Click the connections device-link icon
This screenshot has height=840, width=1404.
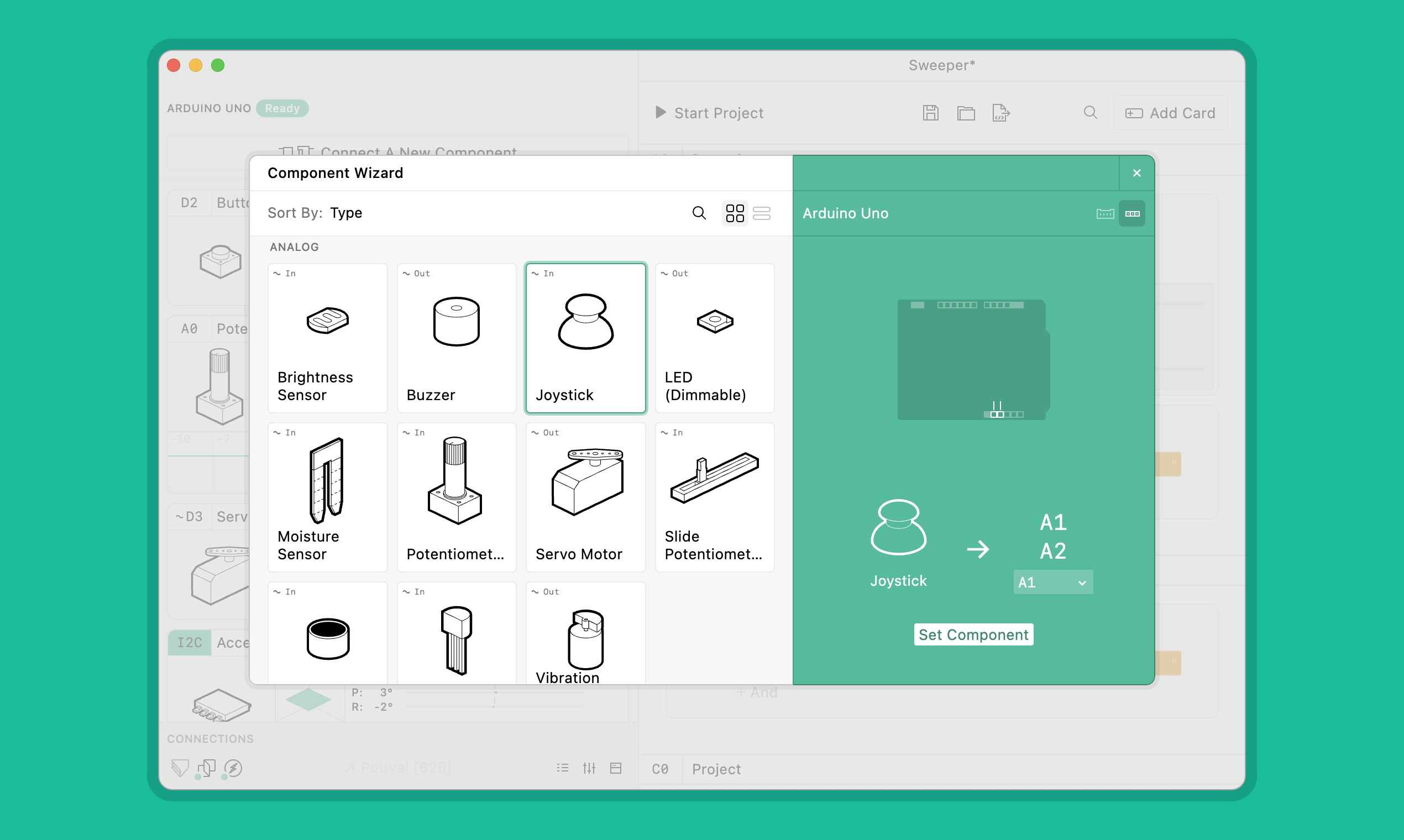[x=206, y=768]
